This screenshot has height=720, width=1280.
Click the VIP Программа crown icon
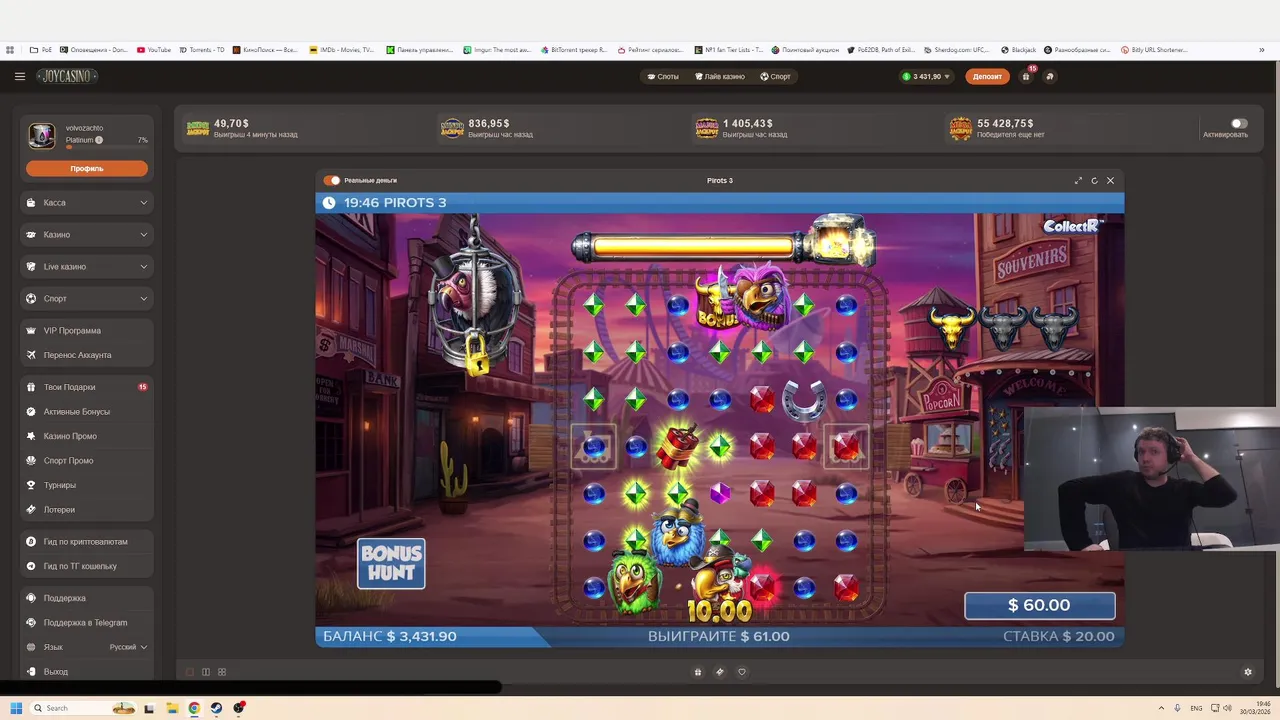click(31, 330)
